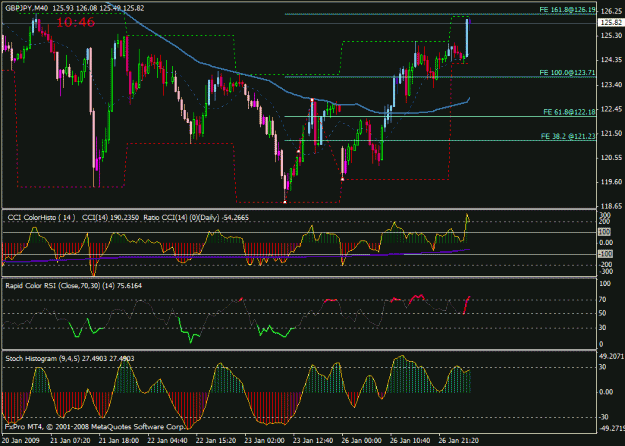Click the 21 Jan 18:00 time axis label
Viewport: 625px width, 446px height.
119,441
